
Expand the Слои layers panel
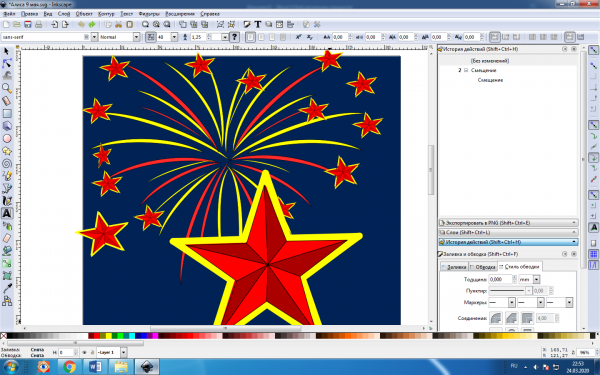[508, 232]
